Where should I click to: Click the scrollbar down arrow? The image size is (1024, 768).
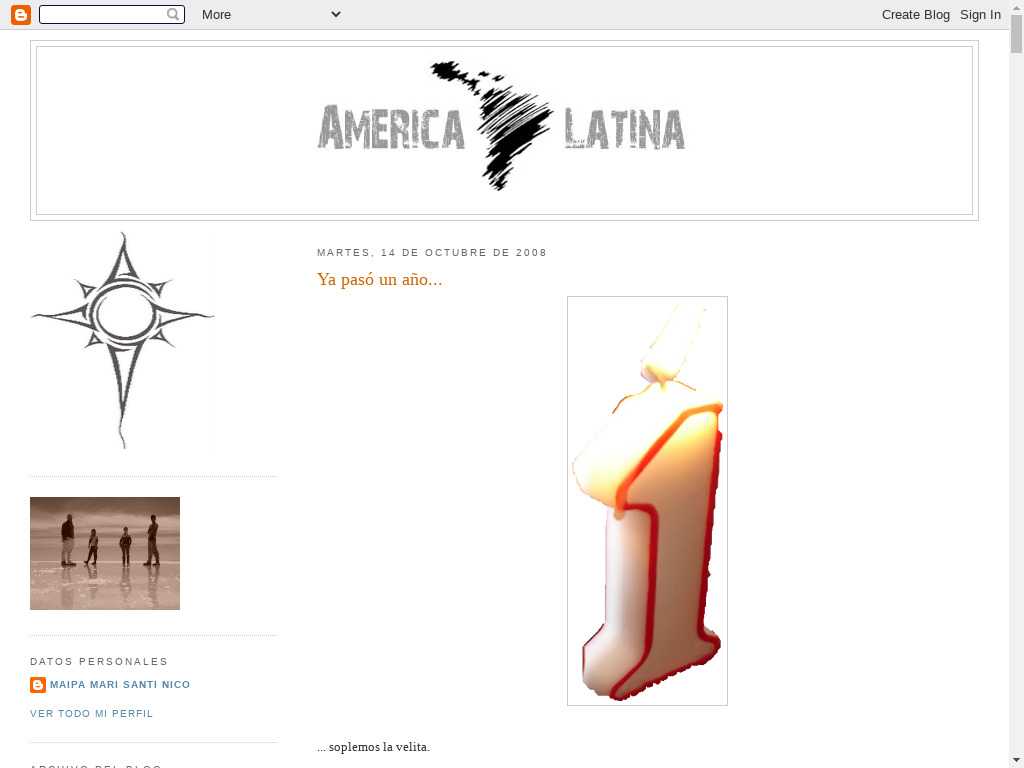[1016, 760]
